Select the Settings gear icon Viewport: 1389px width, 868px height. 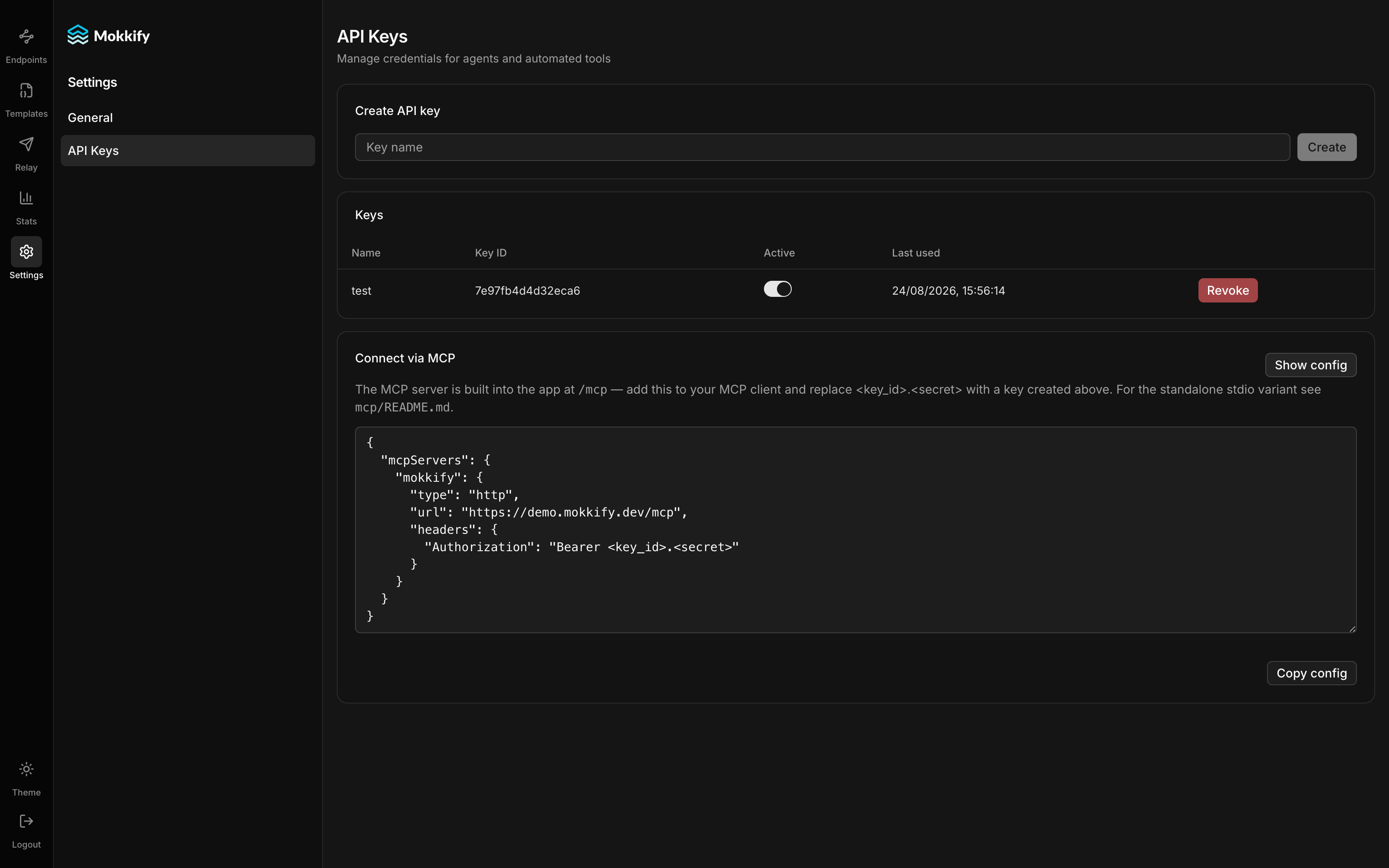(x=26, y=251)
